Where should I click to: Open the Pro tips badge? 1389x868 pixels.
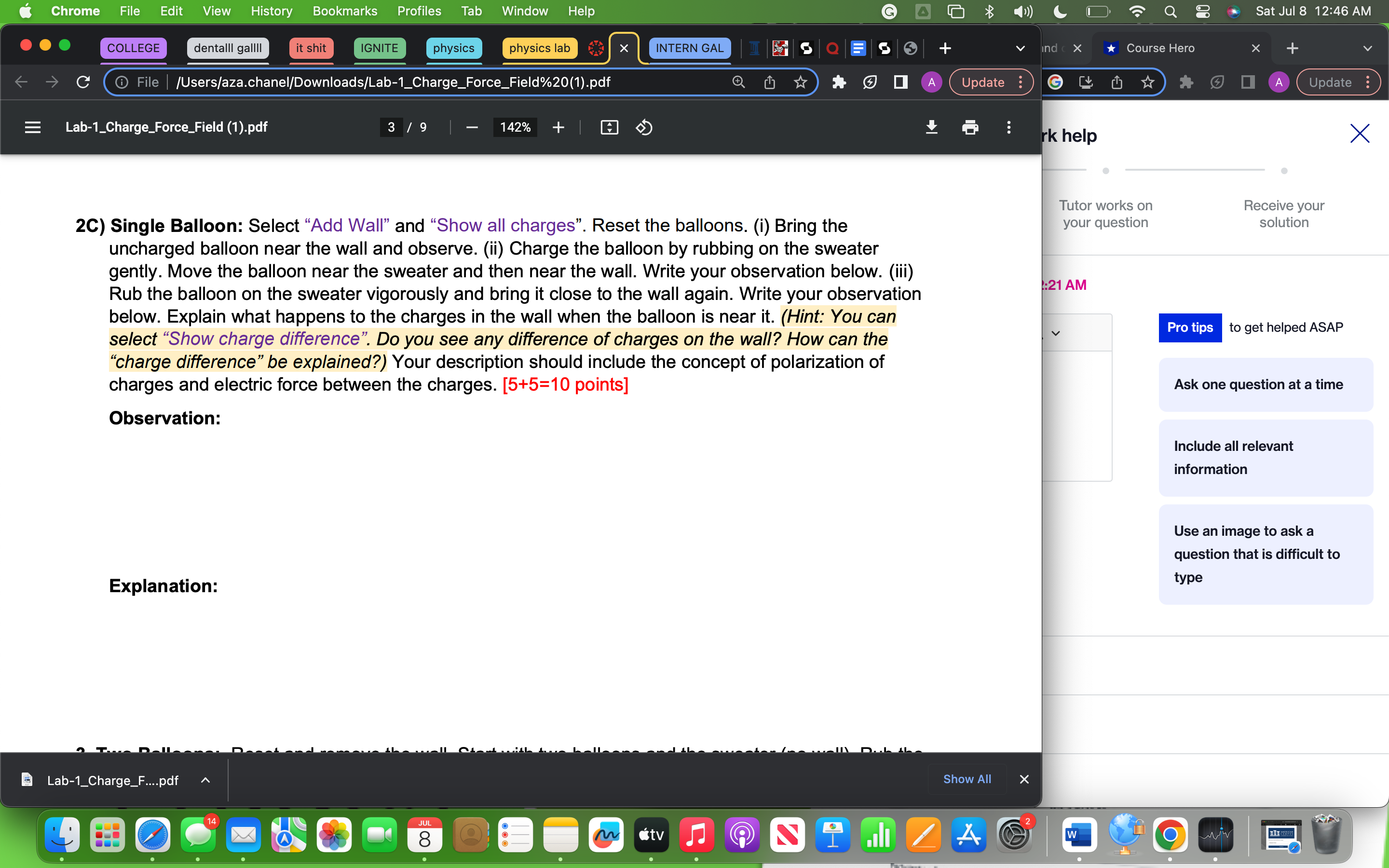coord(1190,327)
